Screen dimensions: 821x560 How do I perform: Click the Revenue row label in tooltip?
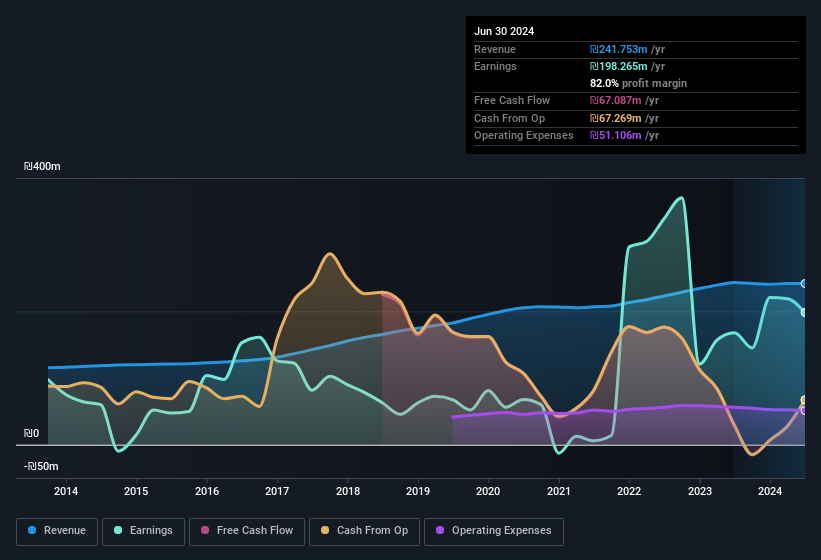(x=495, y=49)
